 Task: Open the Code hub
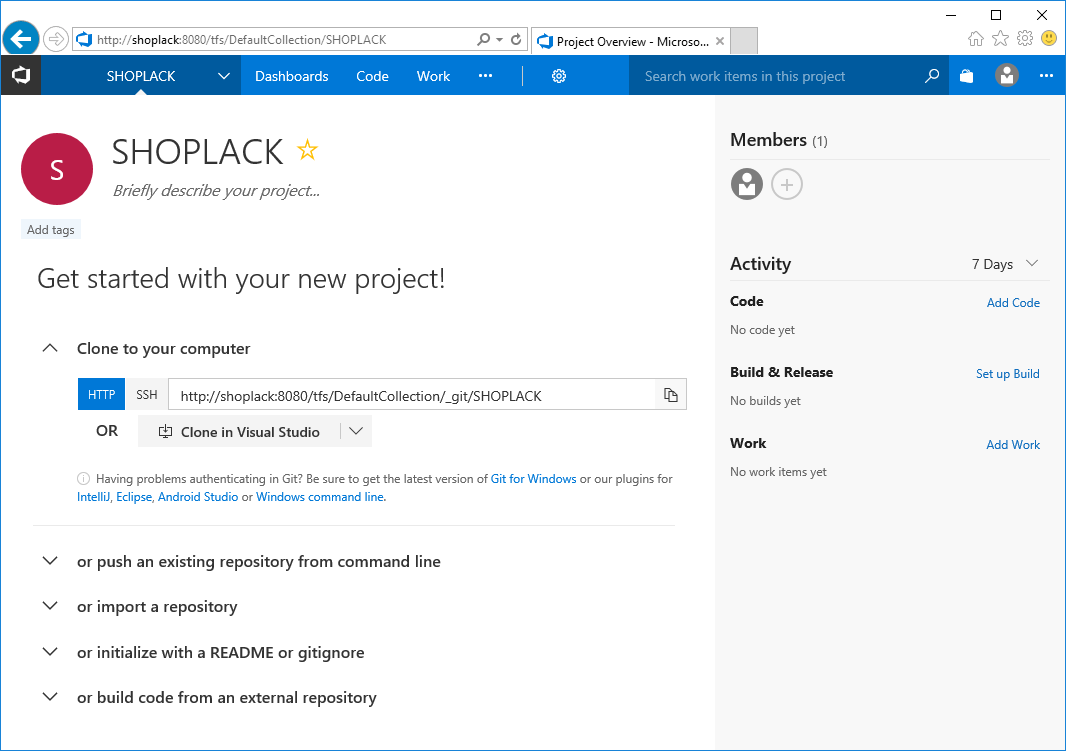[373, 76]
